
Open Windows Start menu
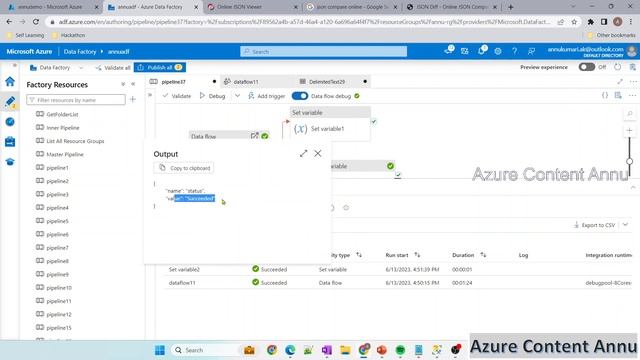(160, 350)
